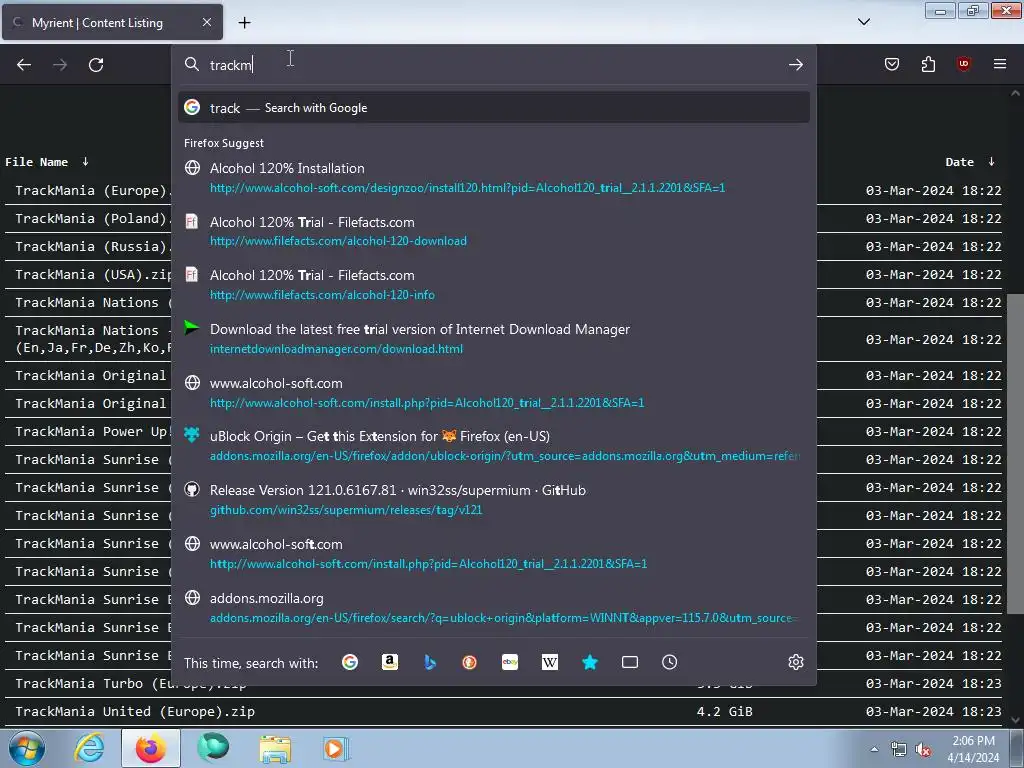Image resolution: width=1024 pixels, height=768 pixels.
Task: Open Internet Download Manager trial suggestion
Action: tap(494, 338)
